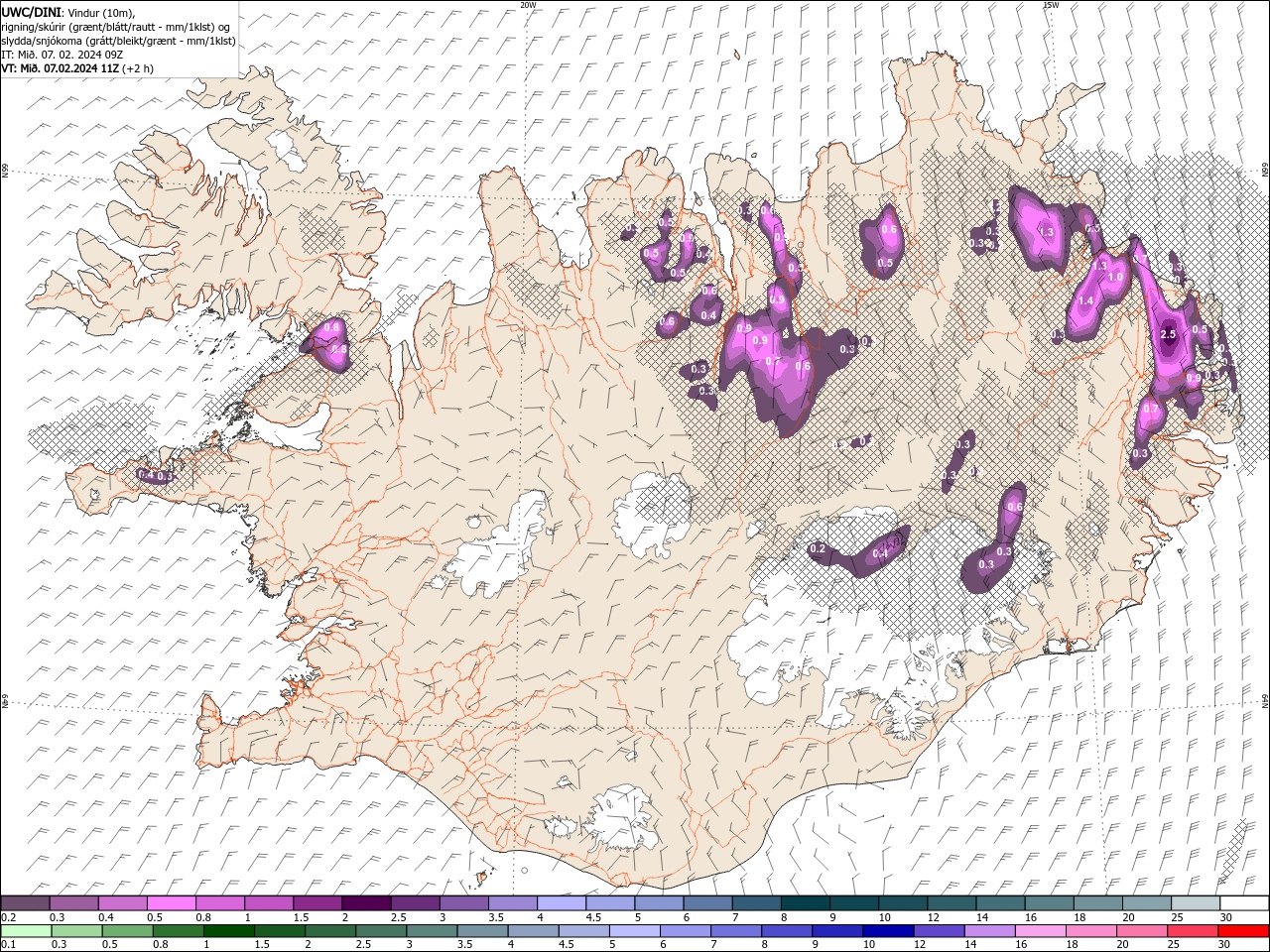Click the pink 16 rain legend swatch

1040,931
